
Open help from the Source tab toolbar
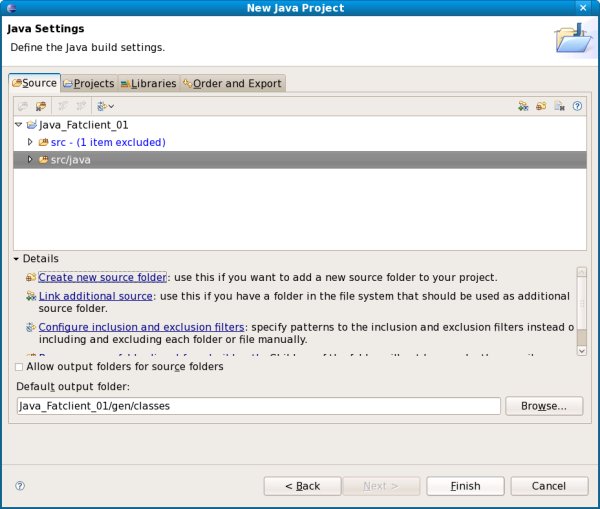pos(577,105)
